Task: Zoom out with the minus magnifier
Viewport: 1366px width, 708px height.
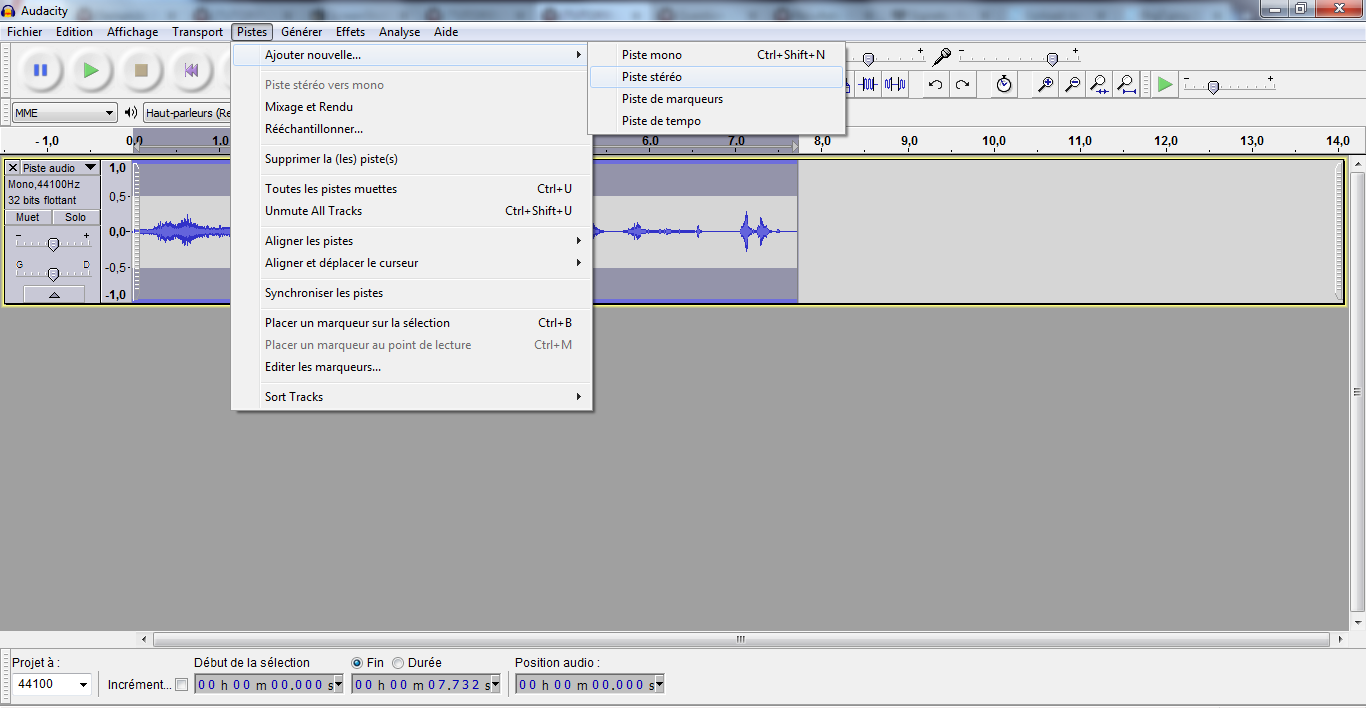Action: pyautogui.click(x=1072, y=85)
